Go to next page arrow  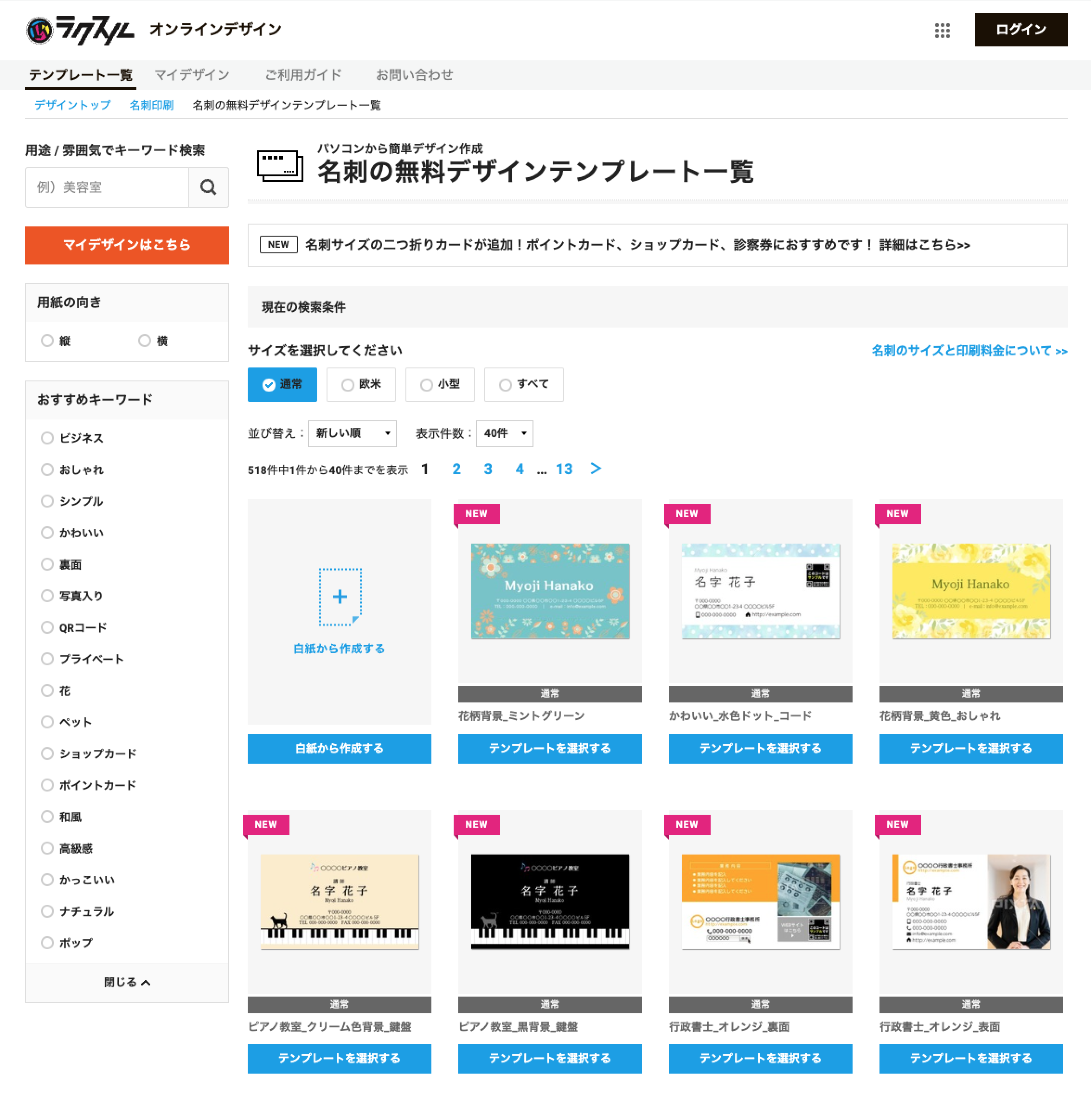click(x=595, y=469)
